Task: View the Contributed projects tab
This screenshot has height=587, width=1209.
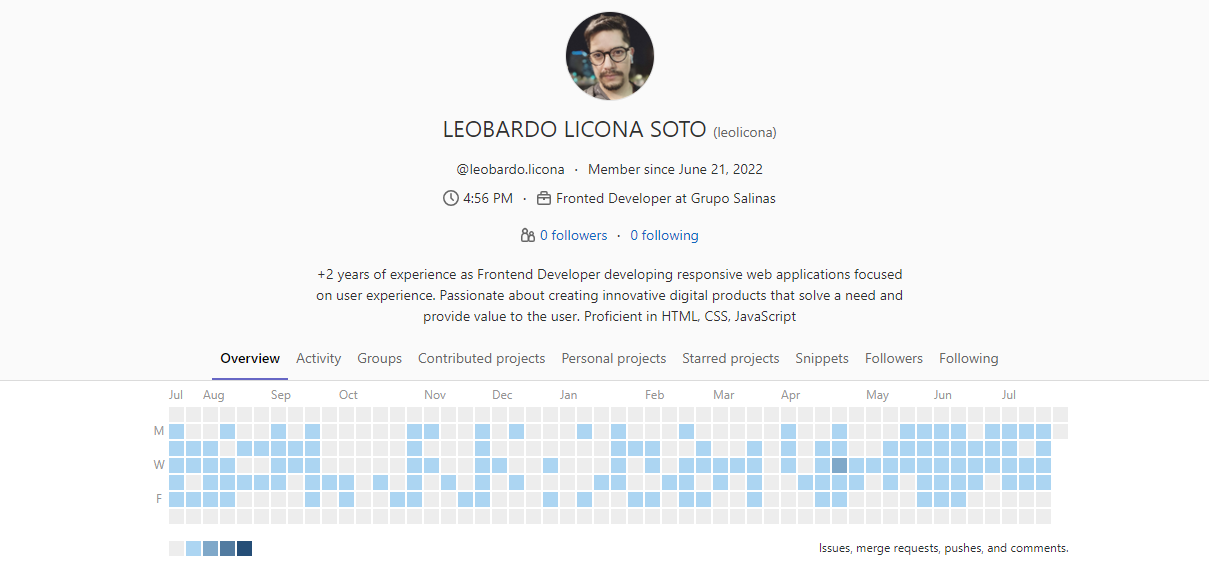Action: tap(481, 358)
